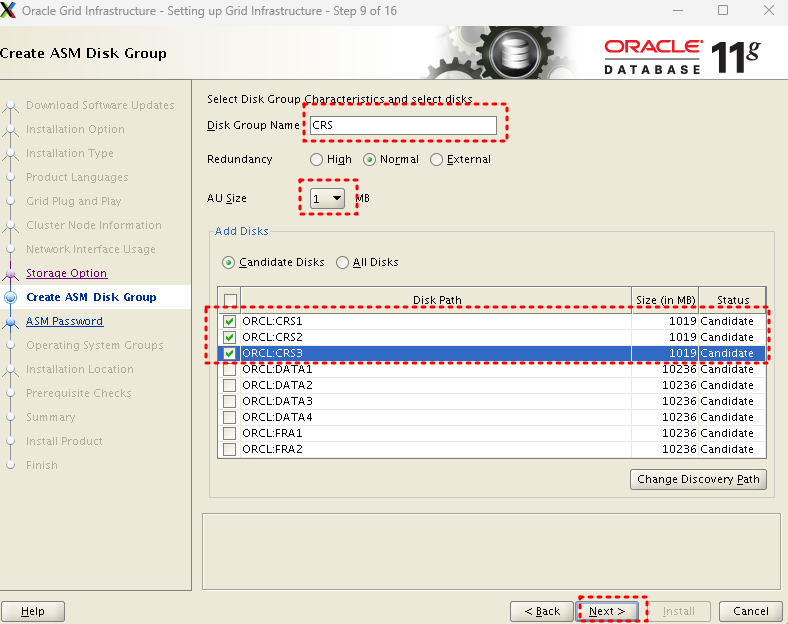
Task: Cancel the installation wizard
Action: [x=750, y=611]
